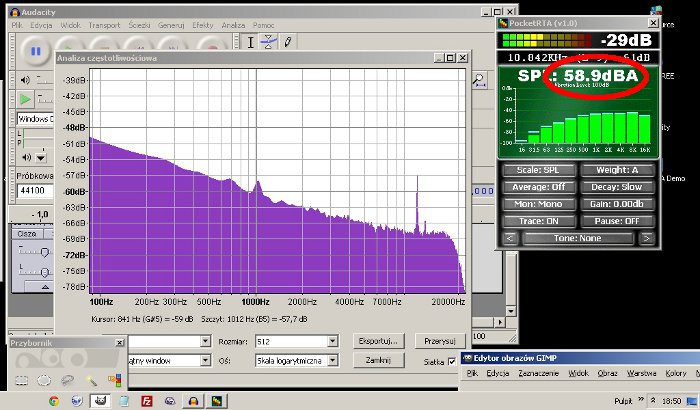
Task: Open the Edycja menu in Audacity
Action: coord(41,25)
